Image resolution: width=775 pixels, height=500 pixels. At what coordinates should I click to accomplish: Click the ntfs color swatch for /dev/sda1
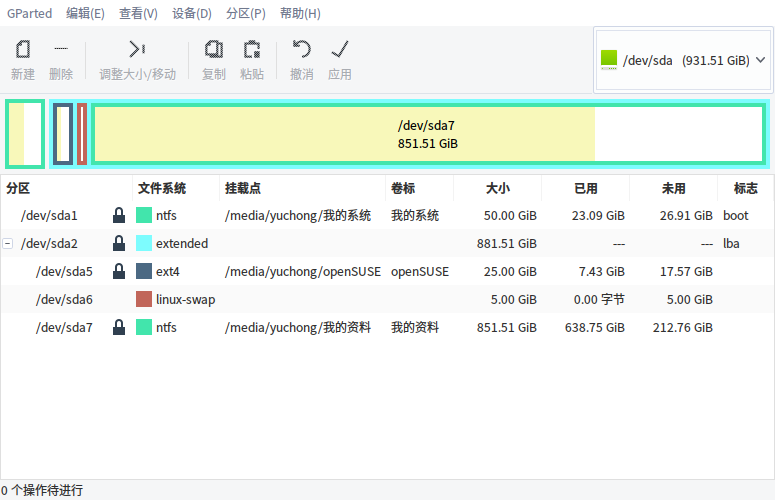coord(144,215)
